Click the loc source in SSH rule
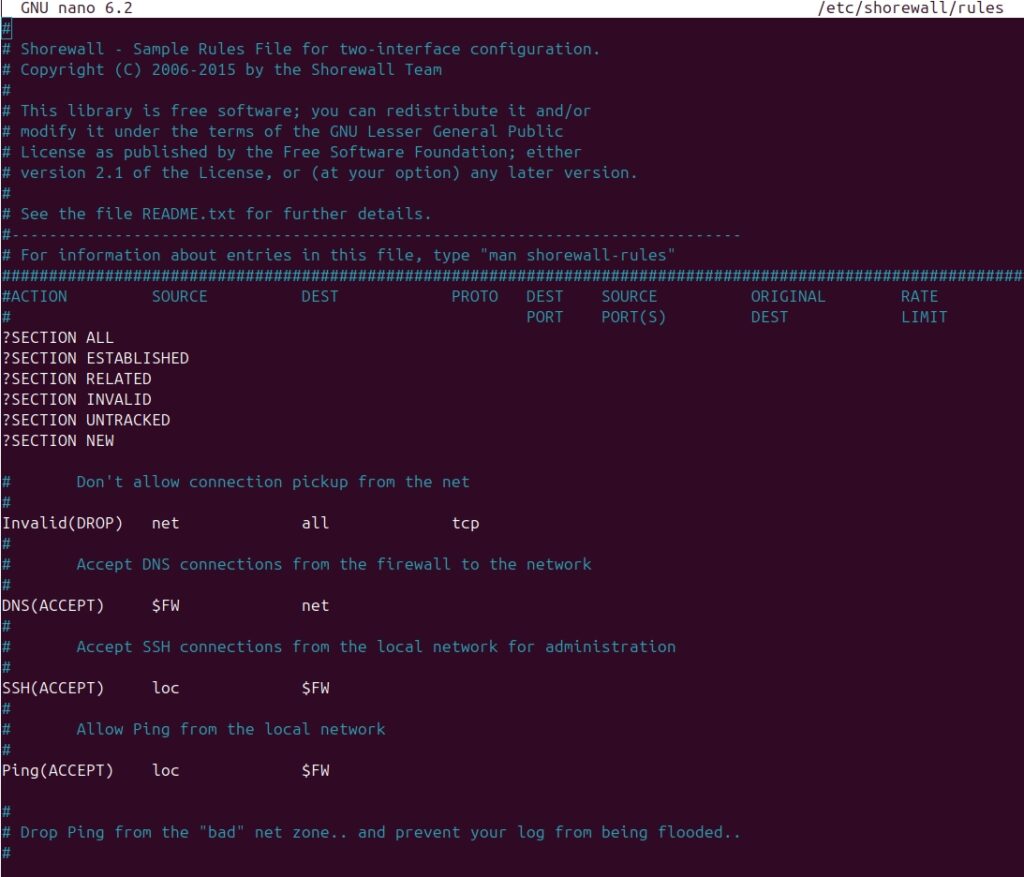The width and height of the screenshot is (1024, 877). point(166,688)
